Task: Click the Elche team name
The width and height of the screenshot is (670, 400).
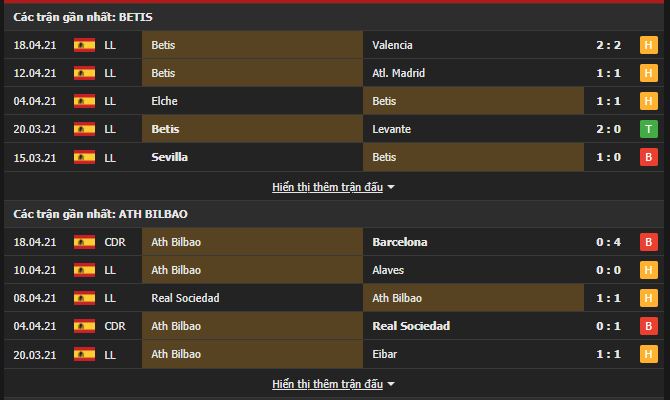Action: [x=164, y=101]
